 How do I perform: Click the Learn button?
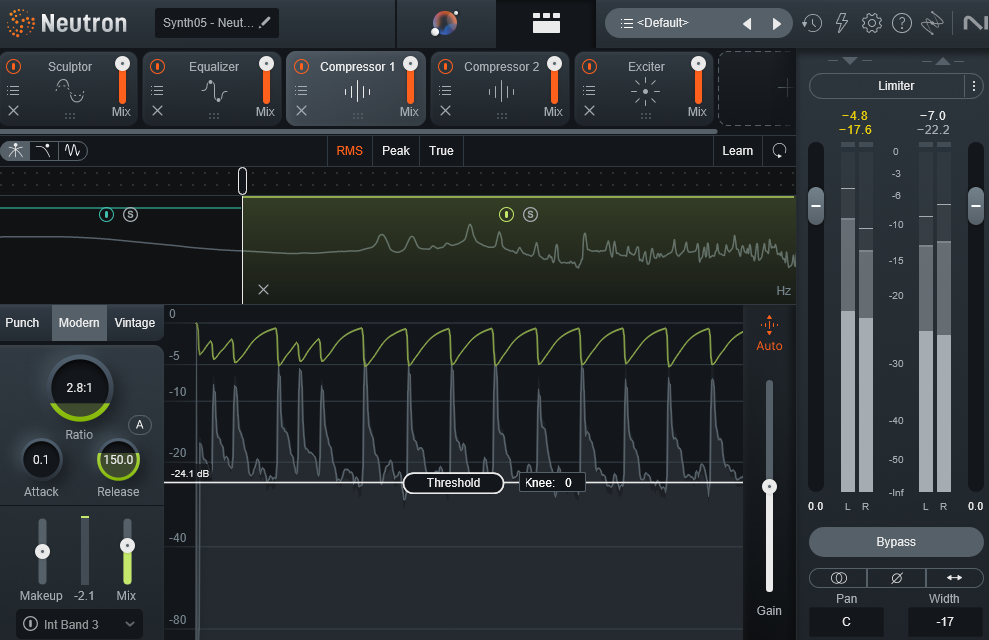pos(737,151)
